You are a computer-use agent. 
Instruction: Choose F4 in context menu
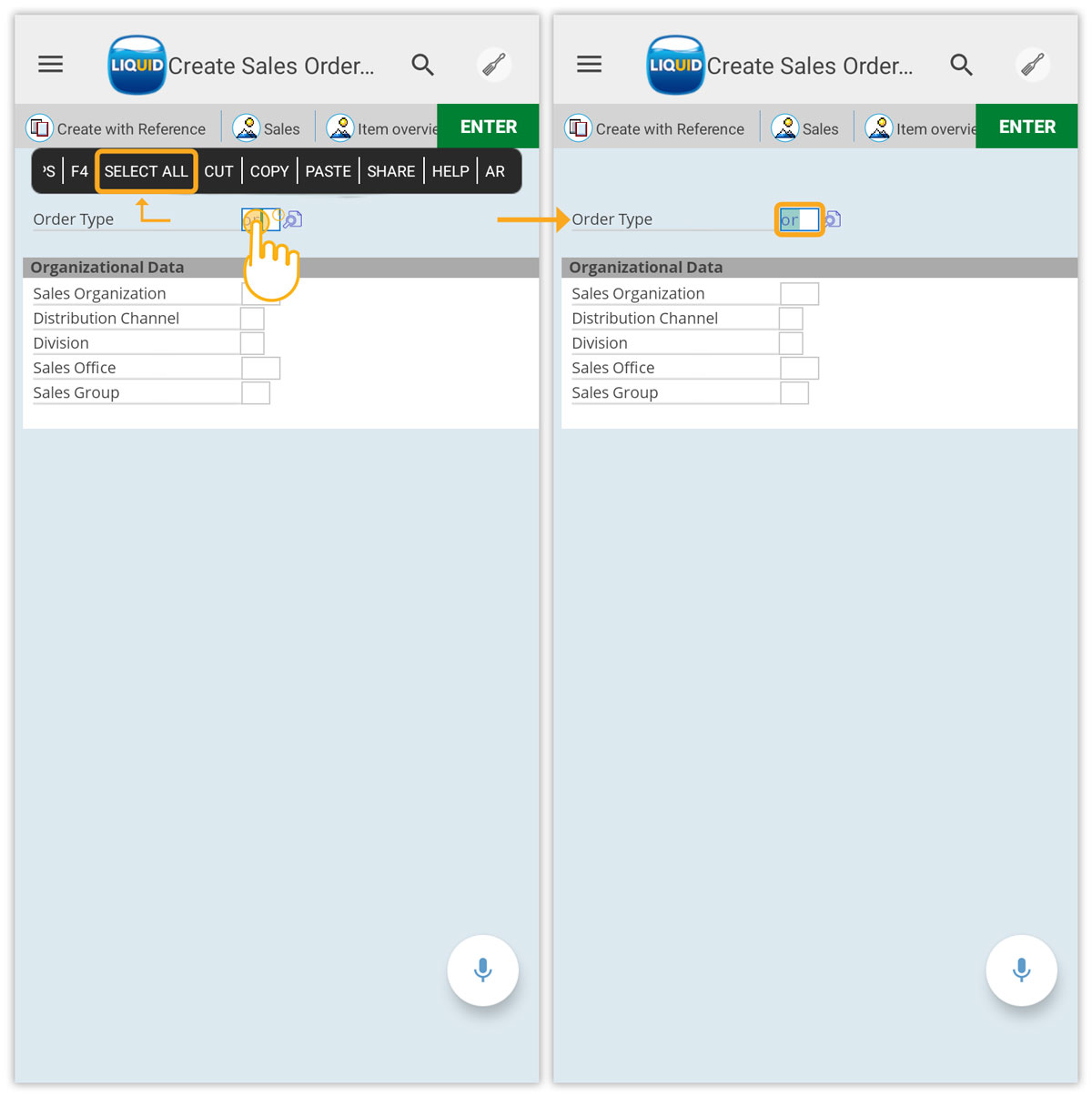(80, 171)
